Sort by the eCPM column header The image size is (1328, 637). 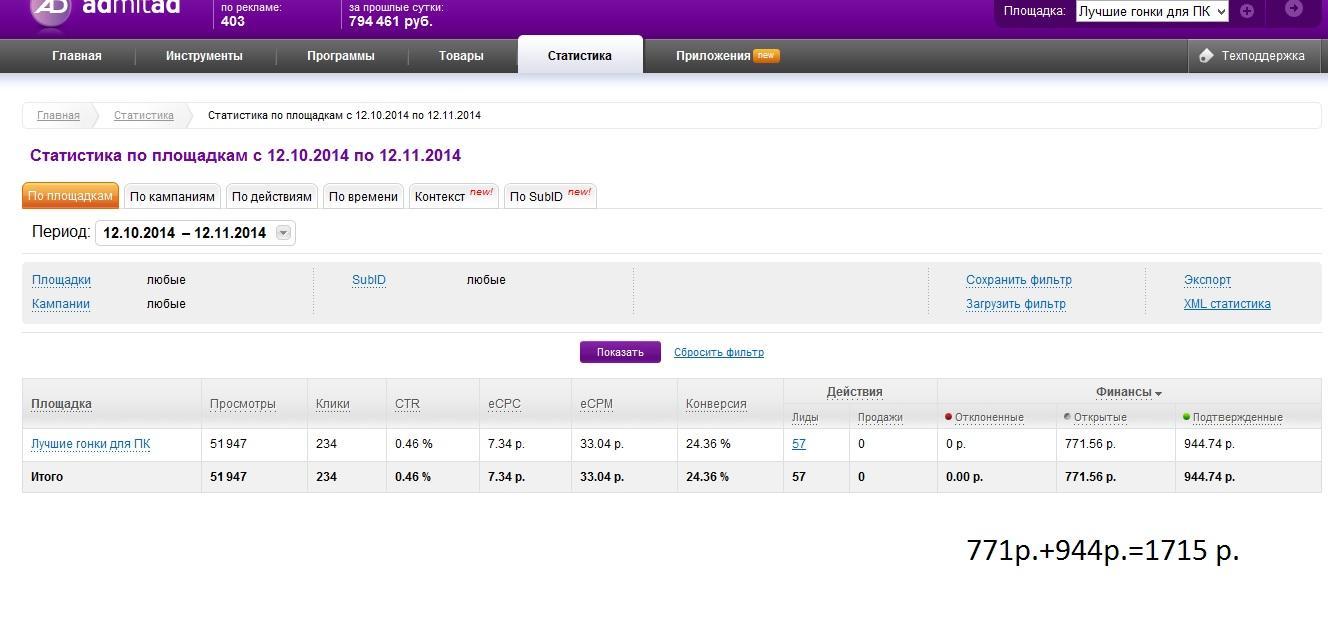coord(596,404)
